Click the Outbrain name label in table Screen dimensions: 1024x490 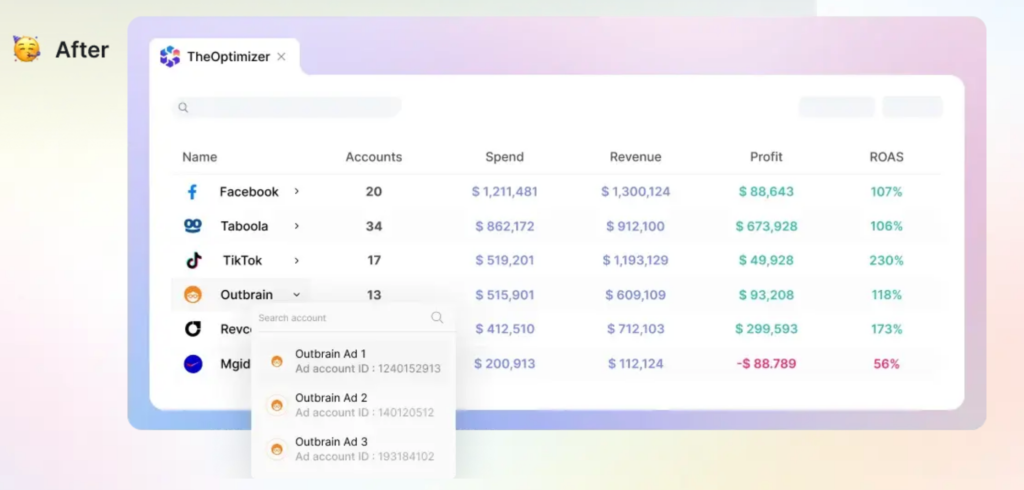[x=246, y=295]
